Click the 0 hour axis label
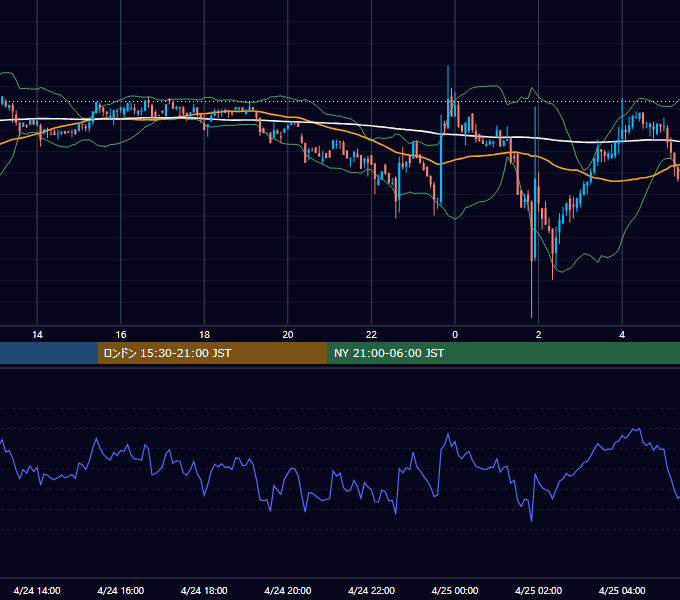 tap(455, 335)
